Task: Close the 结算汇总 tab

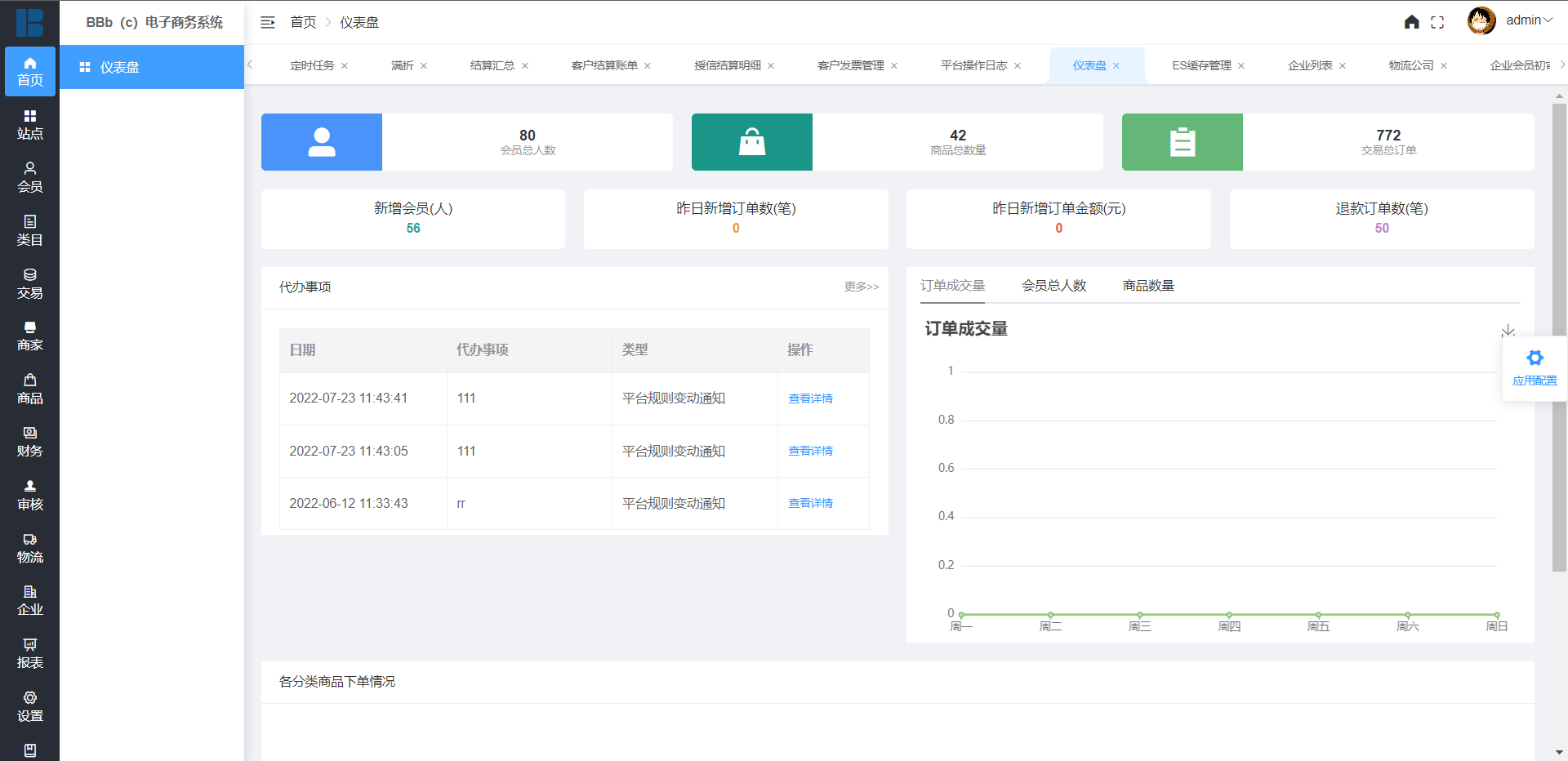Action: [x=525, y=66]
